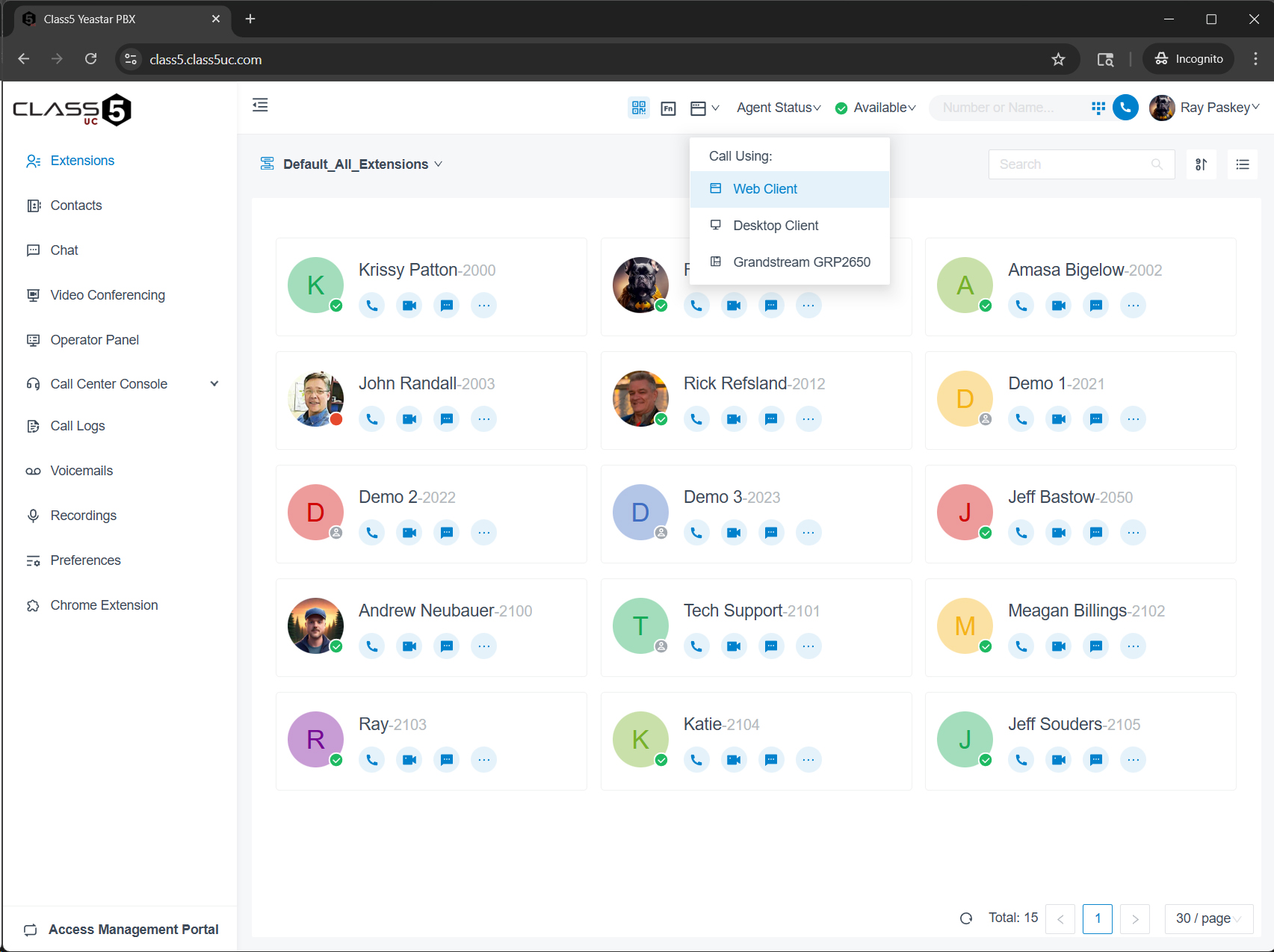The image size is (1274, 952).
Task: Open Access Management Portal link
Action: pos(133,930)
